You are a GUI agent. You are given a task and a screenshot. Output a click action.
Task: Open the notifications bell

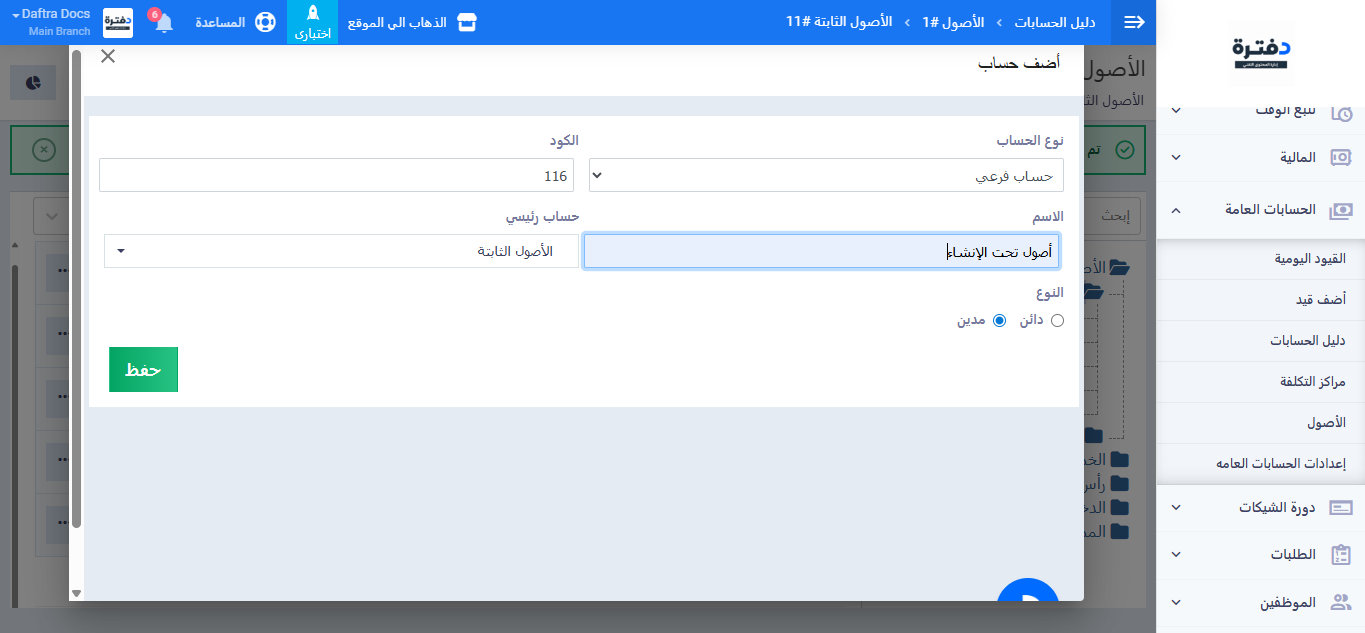[163, 22]
